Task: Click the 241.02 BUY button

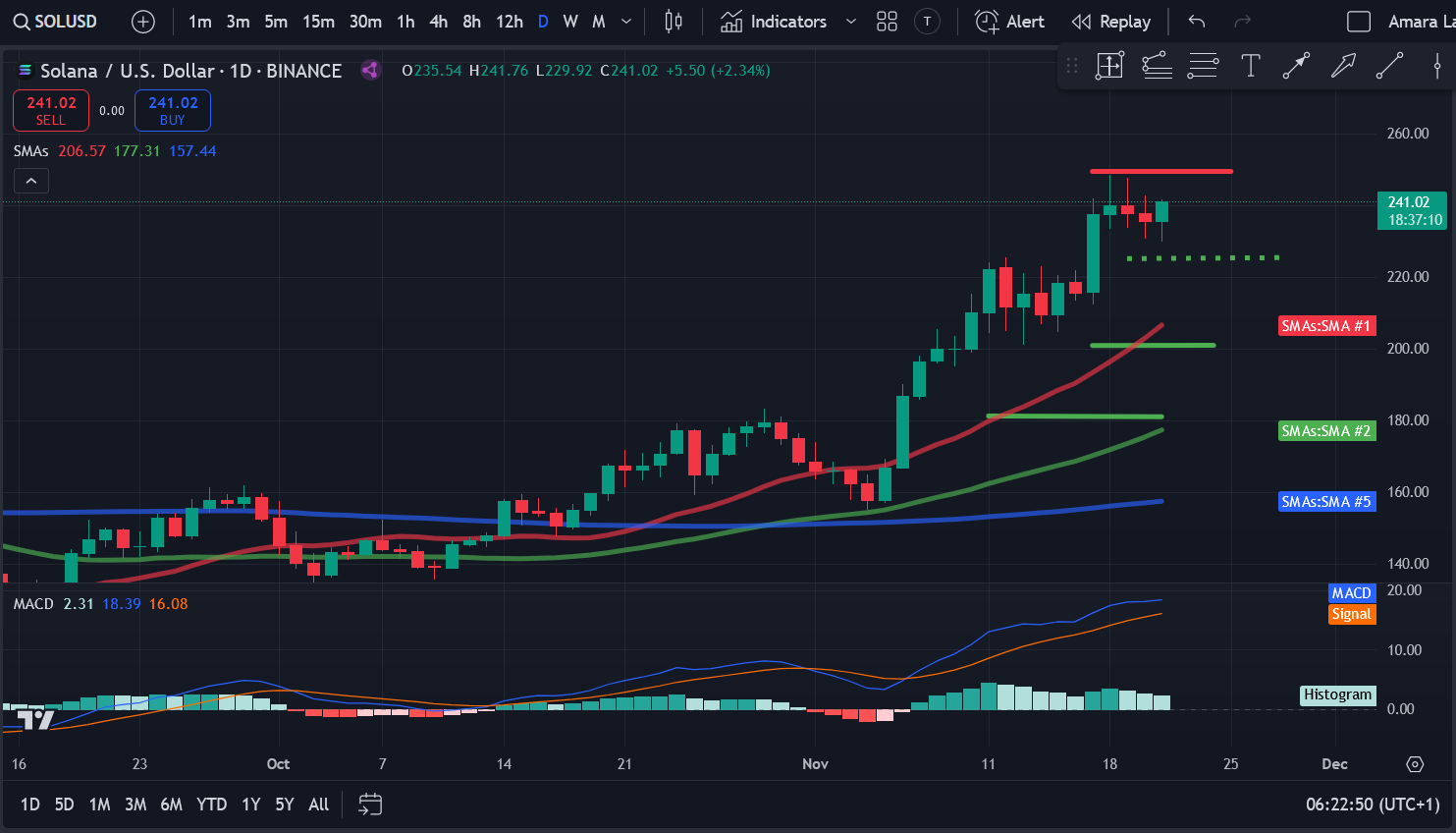Action: point(173,110)
